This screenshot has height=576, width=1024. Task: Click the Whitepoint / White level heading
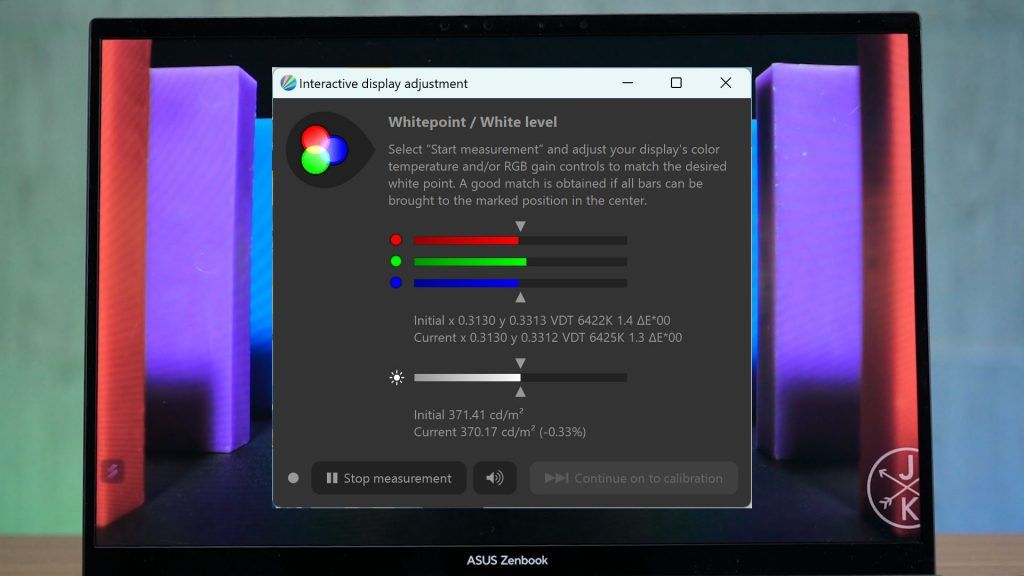(473, 122)
